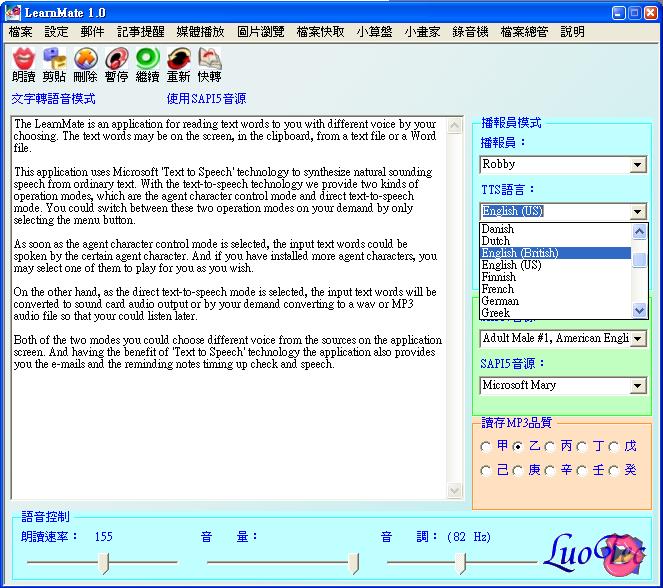Image resolution: width=663 pixels, height=588 pixels.
Task: Click the language list scroll-up arrow
Action: coord(639,231)
